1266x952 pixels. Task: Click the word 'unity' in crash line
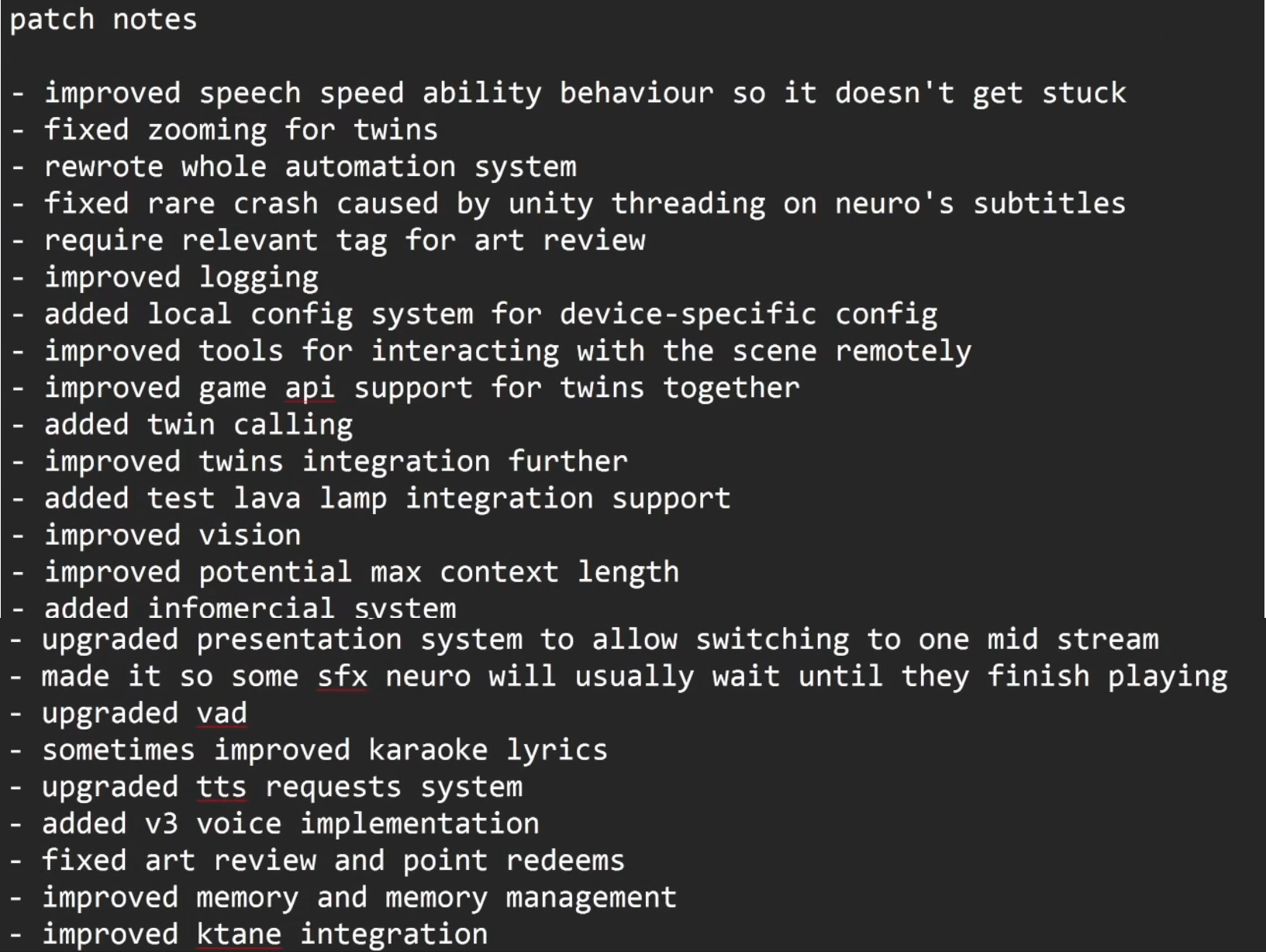[x=551, y=204]
